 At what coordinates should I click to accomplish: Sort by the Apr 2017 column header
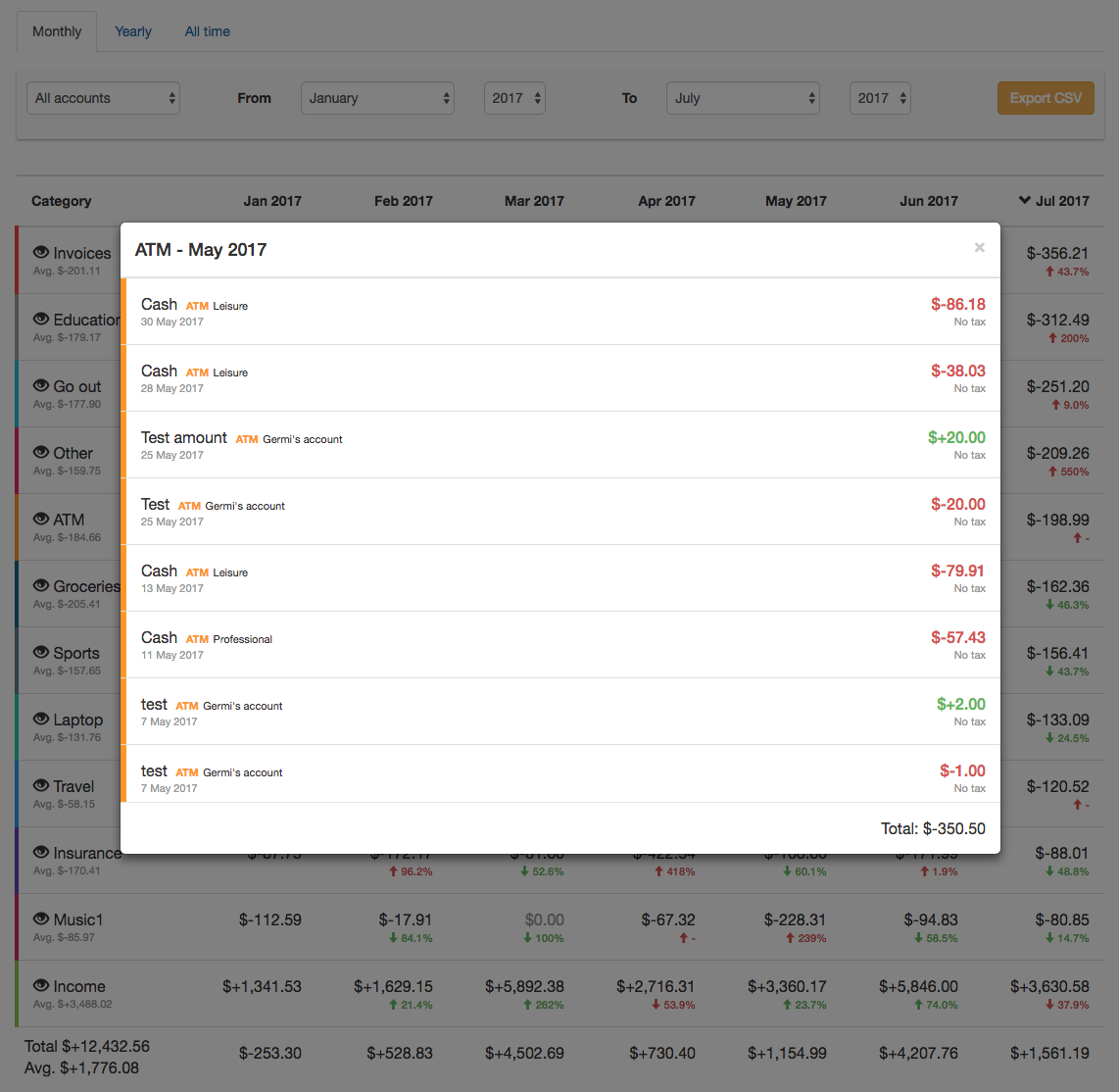[666, 201]
